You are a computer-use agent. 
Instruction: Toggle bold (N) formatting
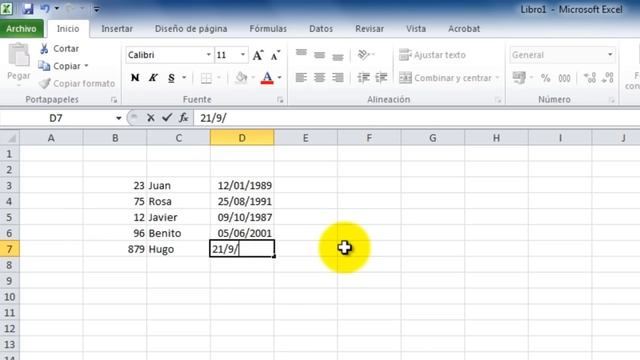[x=135, y=78]
